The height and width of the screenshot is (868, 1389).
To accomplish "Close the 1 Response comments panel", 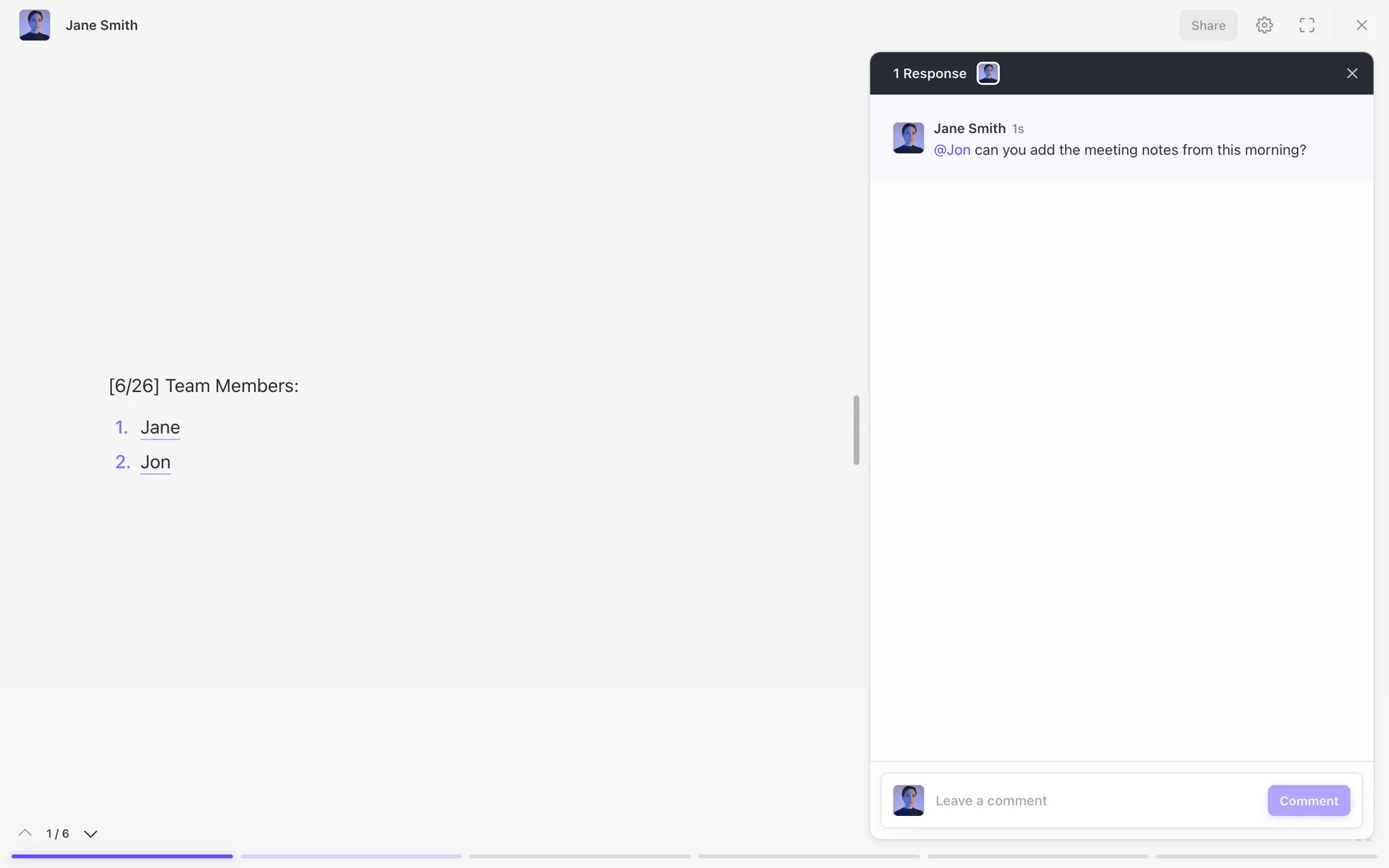I will click(1352, 73).
